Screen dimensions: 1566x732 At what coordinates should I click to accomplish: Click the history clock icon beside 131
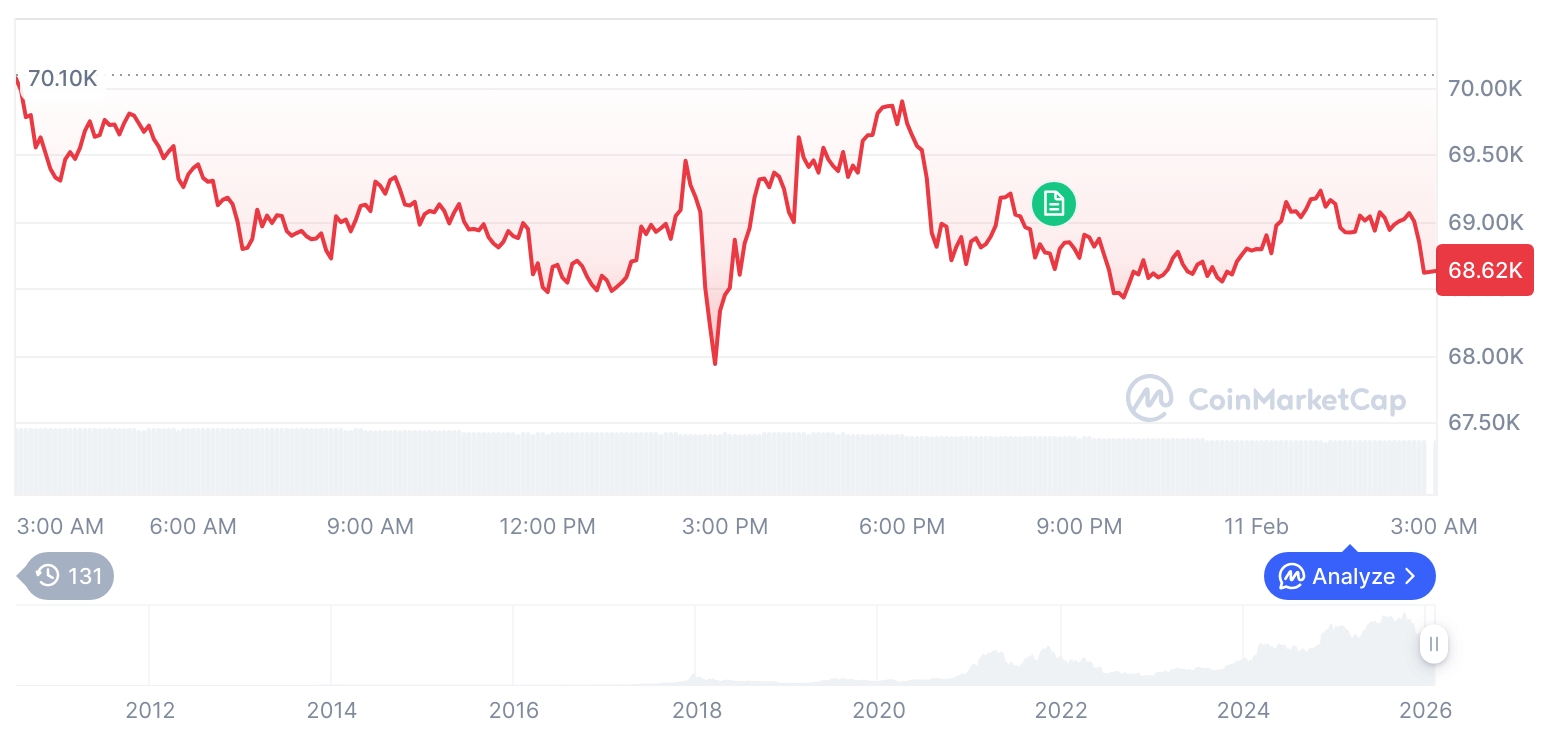47,576
